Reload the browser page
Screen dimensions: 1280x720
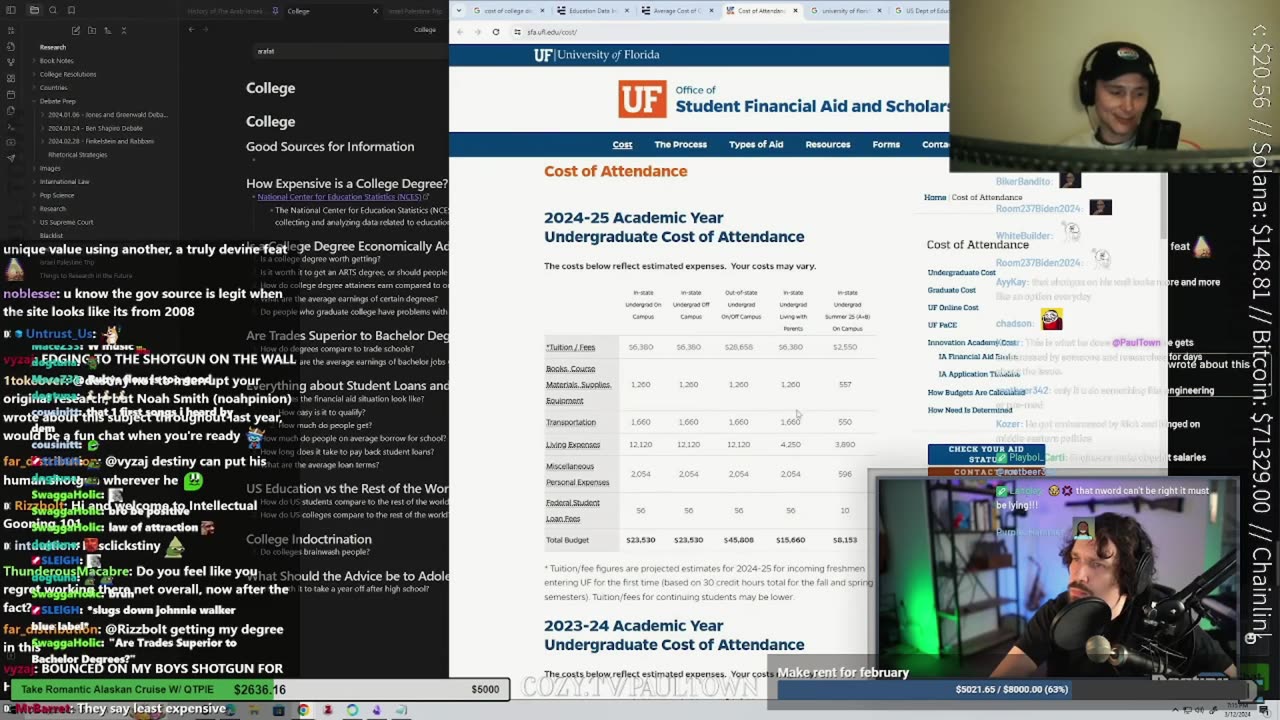pos(496,32)
